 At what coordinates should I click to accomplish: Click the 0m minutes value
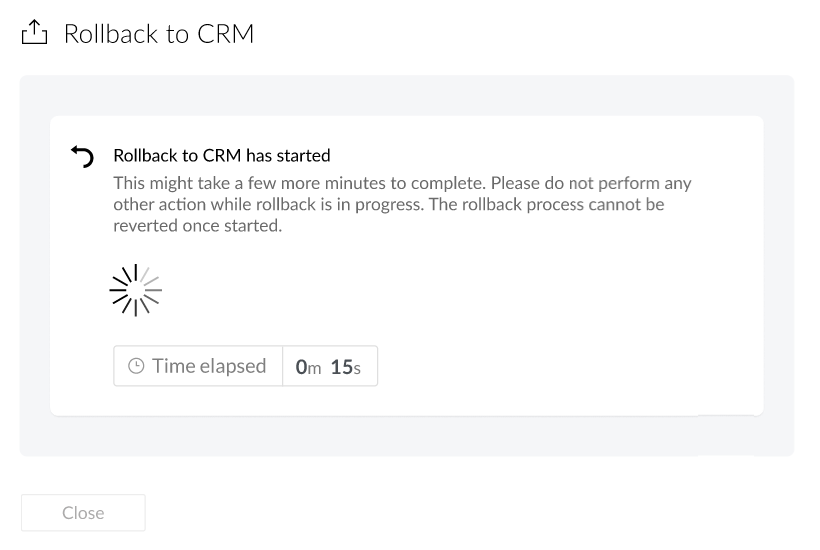click(308, 367)
